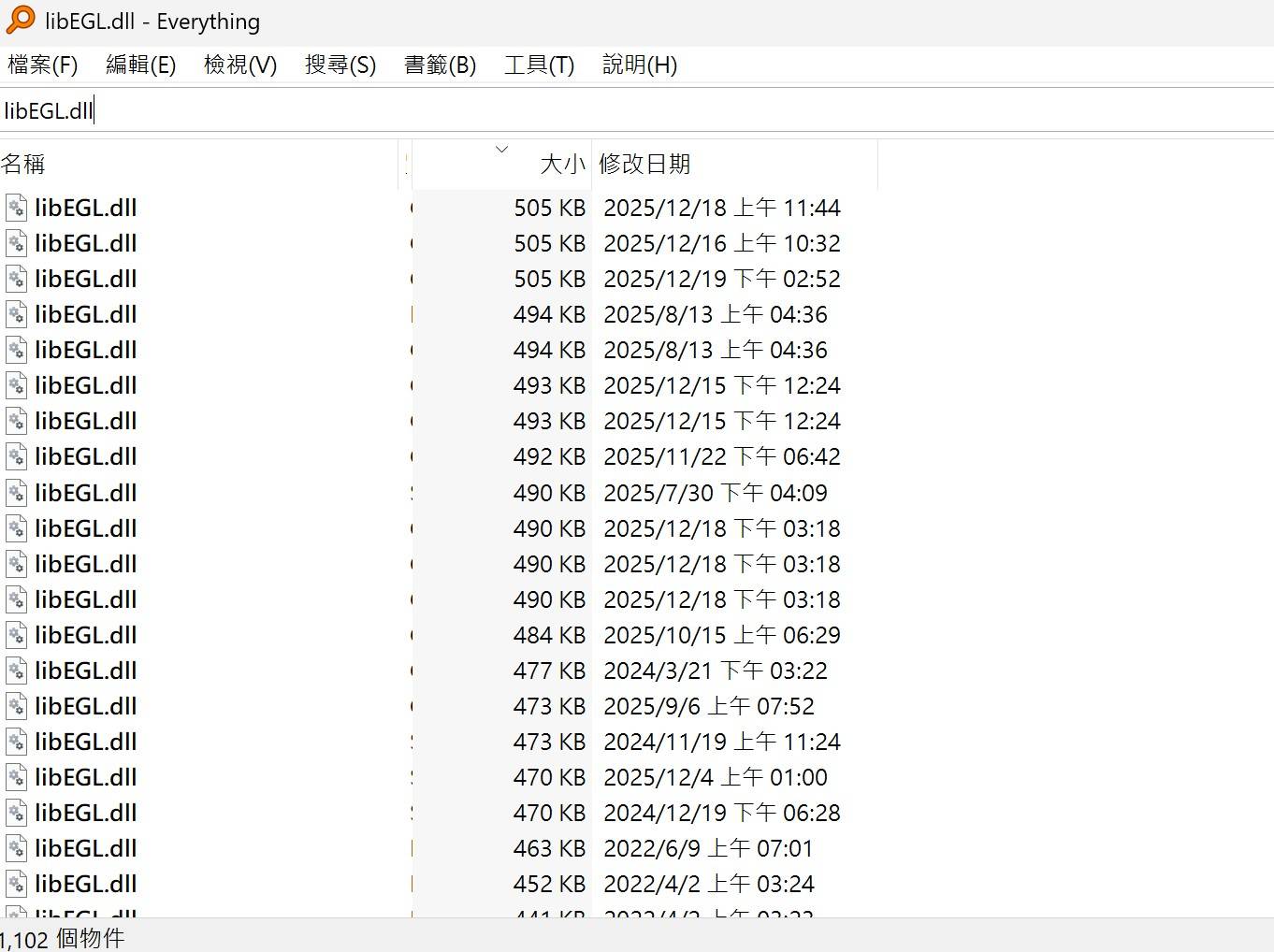Click the Everything magnifier icon in title bar
The width and height of the screenshot is (1274, 952).
[x=20, y=21]
